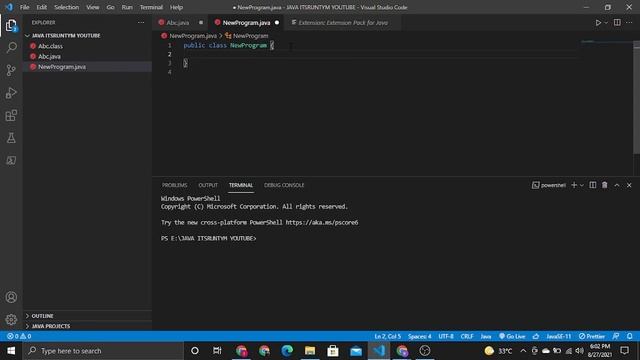This screenshot has width=640, height=360.
Task: Open the Selection menu
Action: coord(67,7)
